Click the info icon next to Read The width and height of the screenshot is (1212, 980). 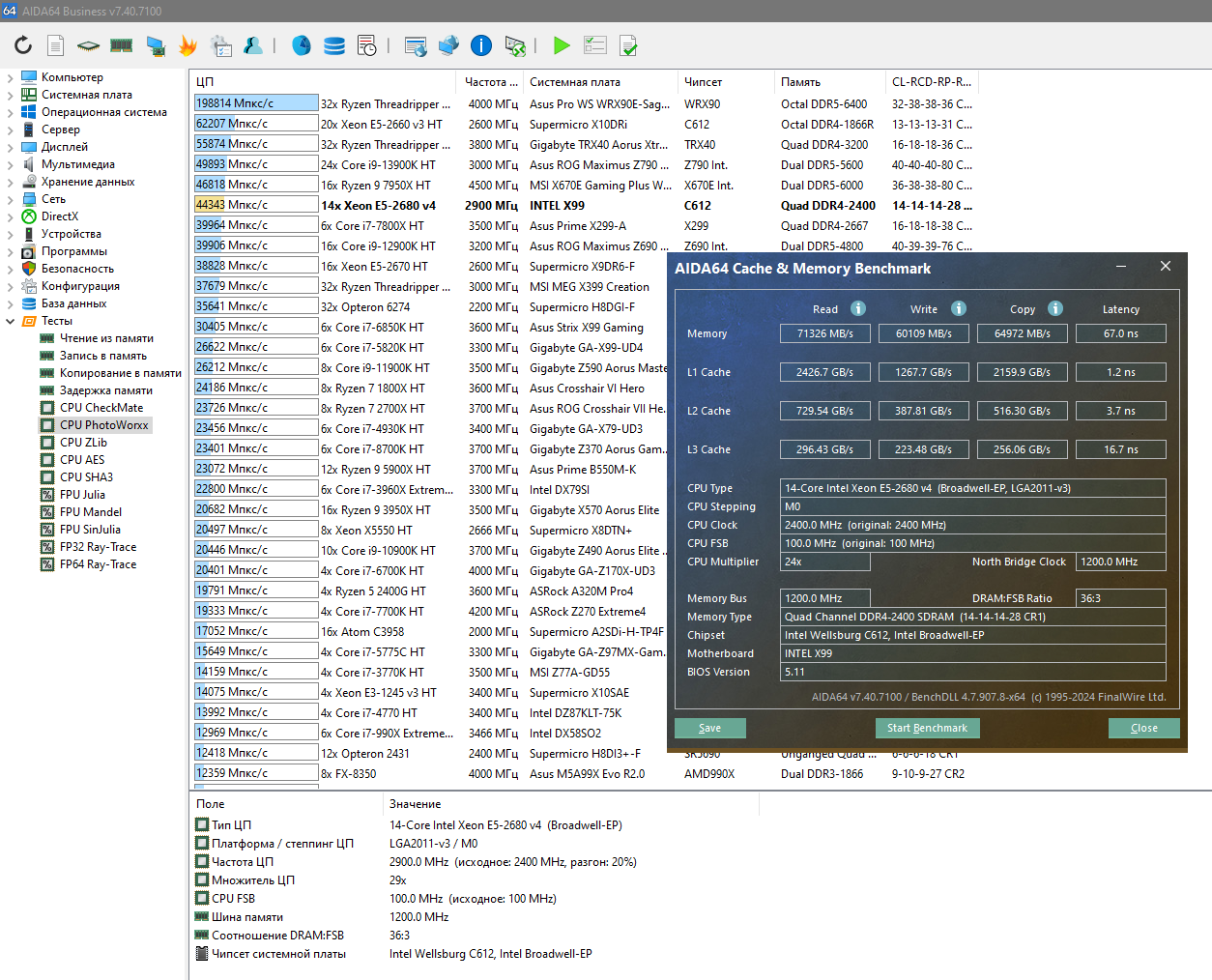click(858, 308)
